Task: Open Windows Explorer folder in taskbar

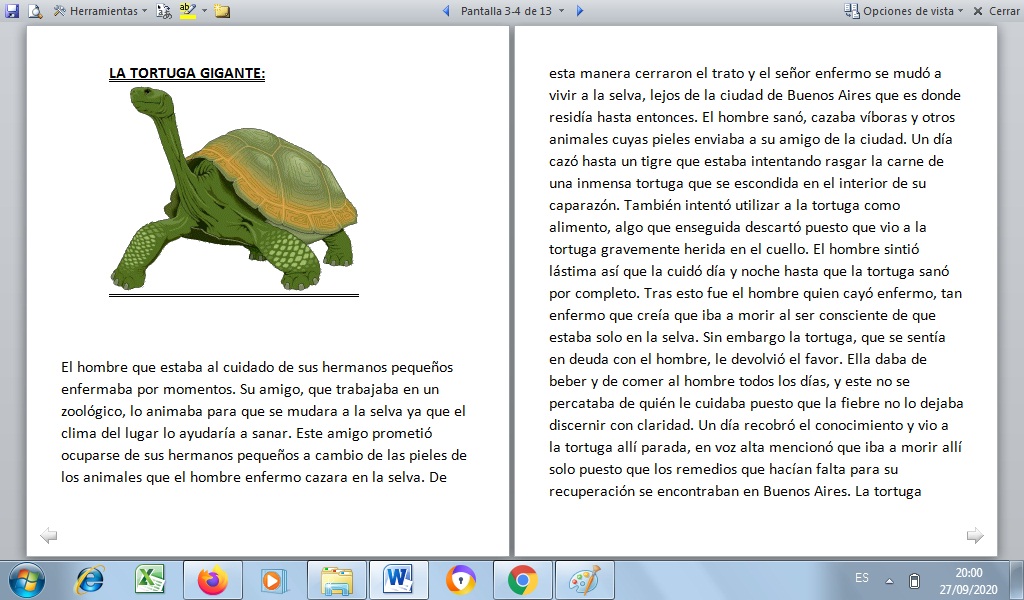Action: 336,580
